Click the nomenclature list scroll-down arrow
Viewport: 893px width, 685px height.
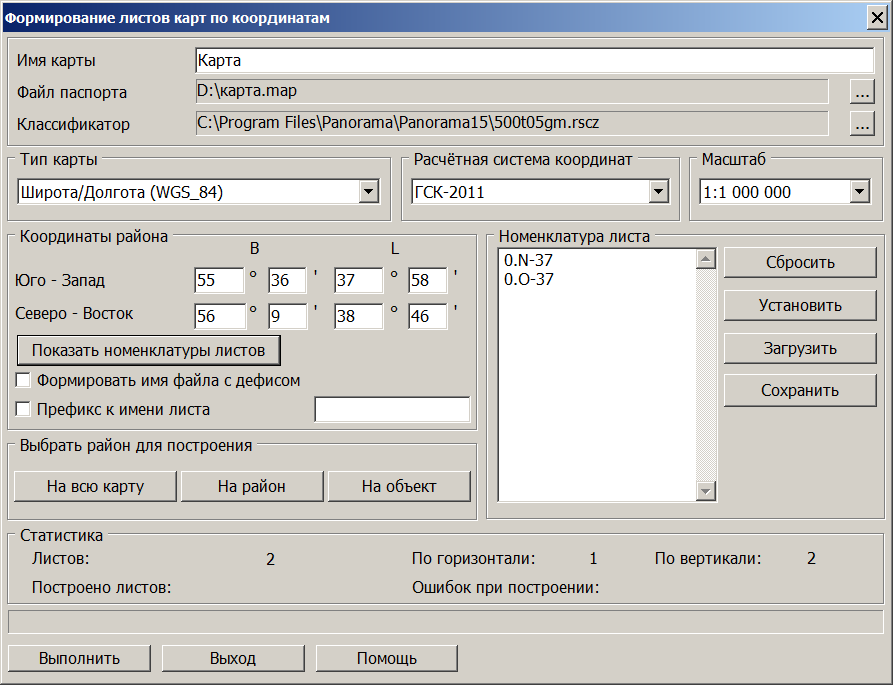pyautogui.click(x=705, y=491)
